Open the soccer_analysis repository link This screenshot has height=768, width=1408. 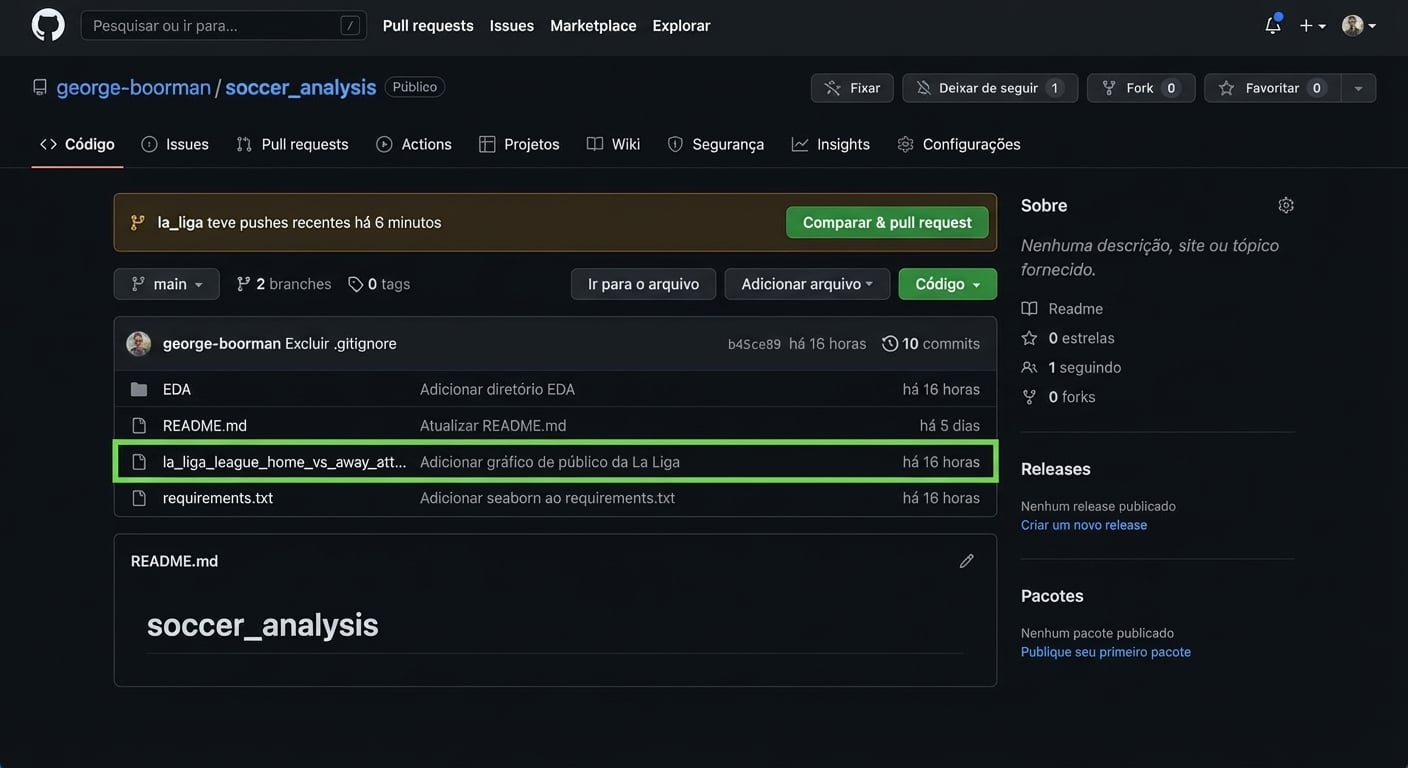click(301, 87)
